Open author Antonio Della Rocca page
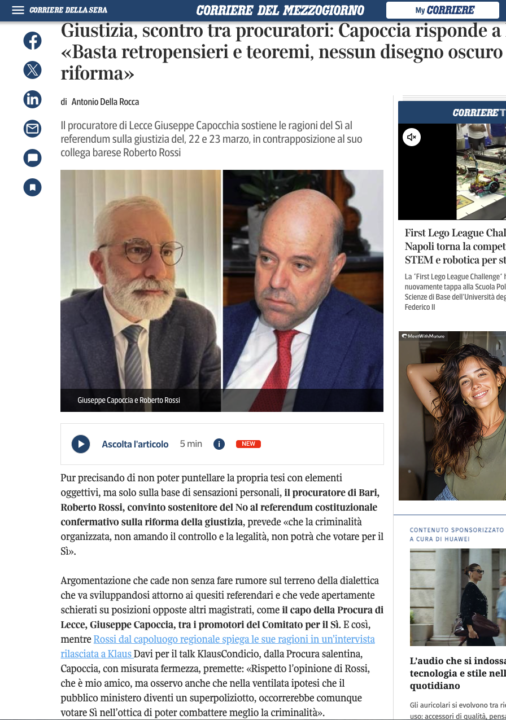This screenshot has height=720, width=506. point(105,102)
